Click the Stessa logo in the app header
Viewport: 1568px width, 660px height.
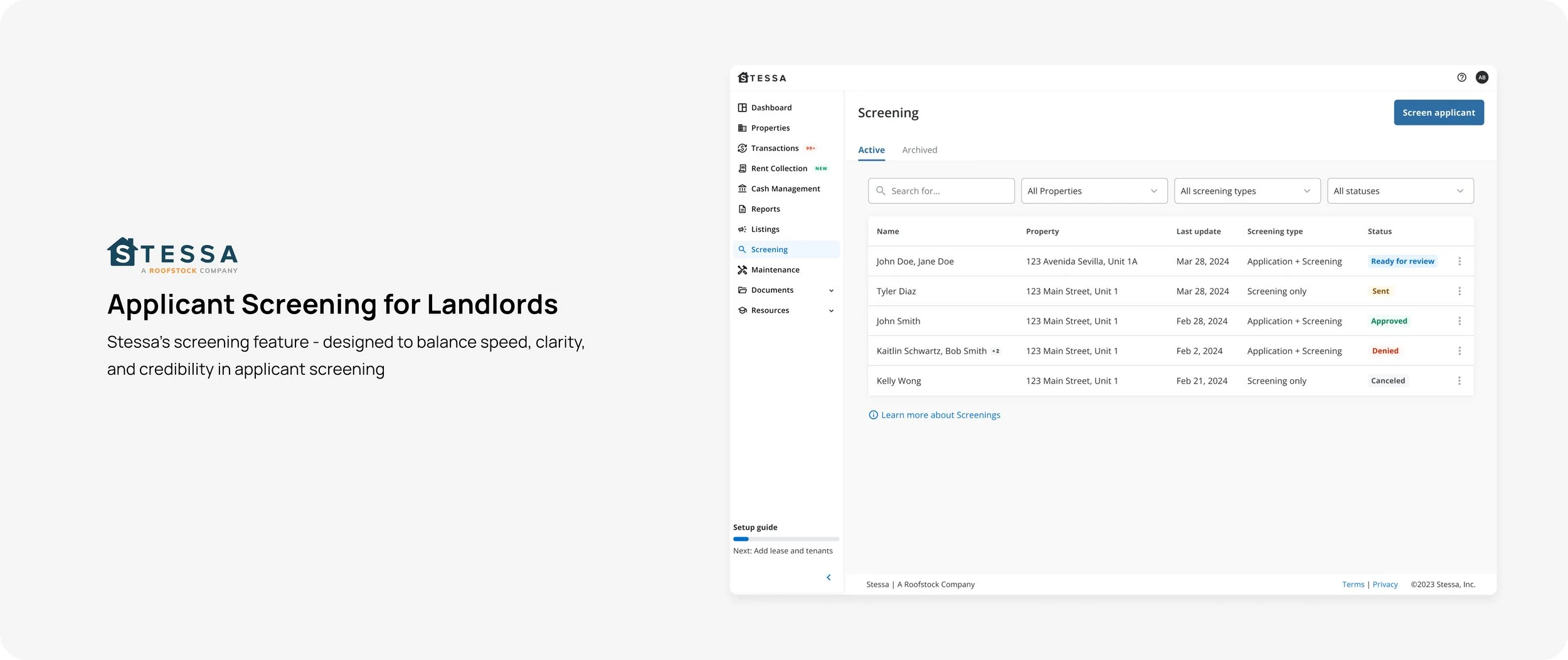click(762, 78)
